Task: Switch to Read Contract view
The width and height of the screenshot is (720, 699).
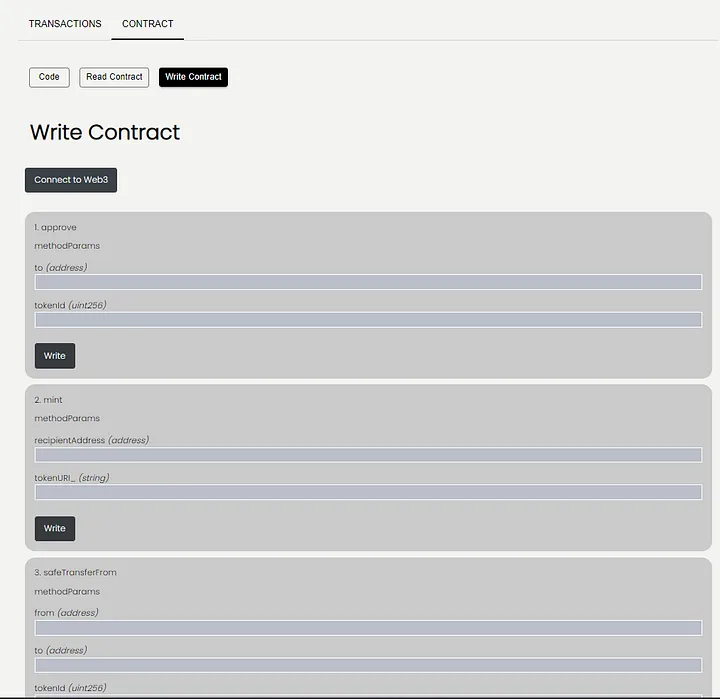Action: tap(114, 77)
